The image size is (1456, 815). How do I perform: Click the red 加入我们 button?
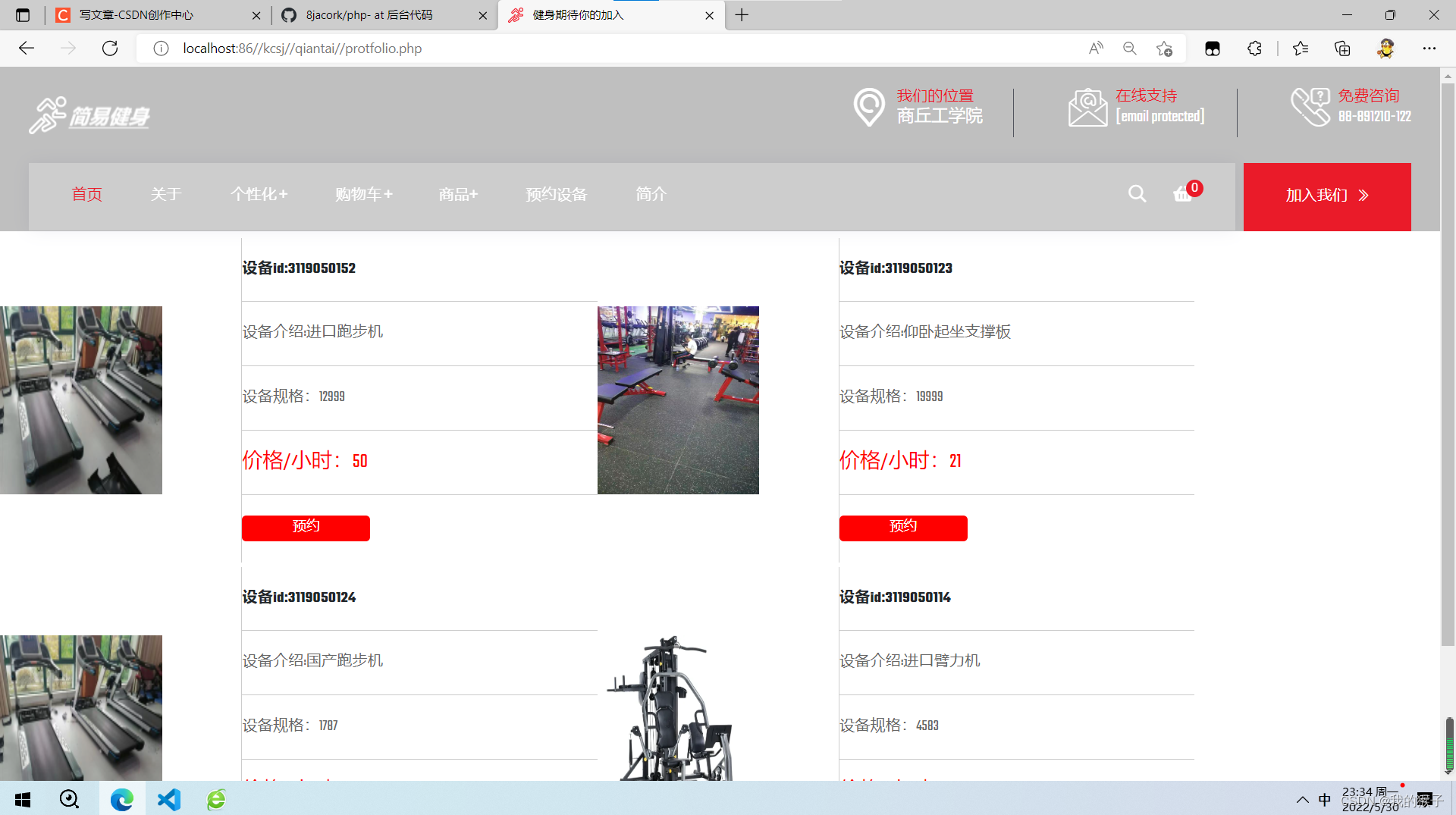click(x=1326, y=196)
